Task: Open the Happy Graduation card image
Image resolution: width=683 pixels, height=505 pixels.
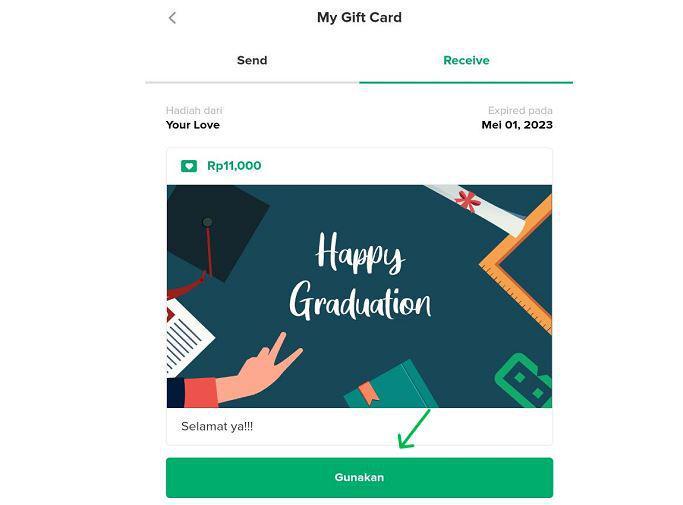Action: pyautogui.click(x=359, y=296)
